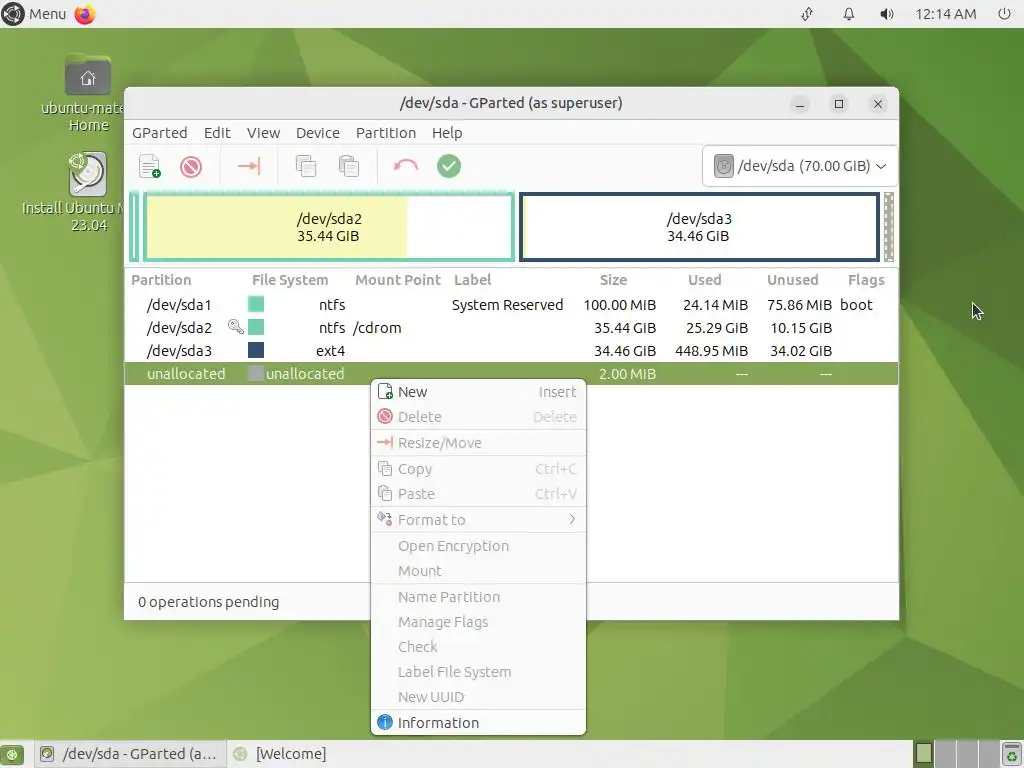Click the Partition column header
The height and width of the screenshot is (768, 1024).
(x=161, y=280)
